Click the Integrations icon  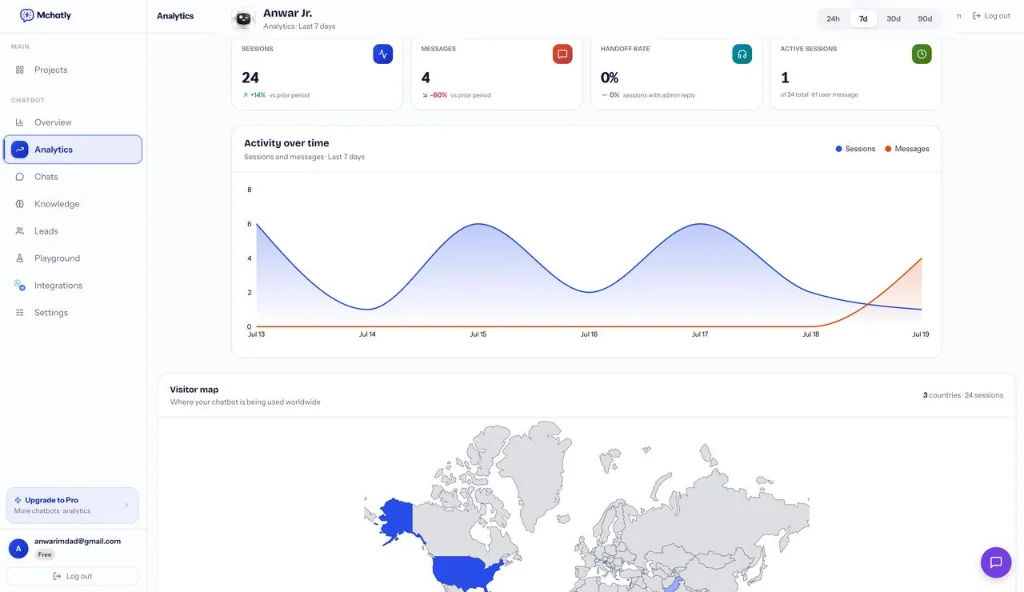point(20,286)
